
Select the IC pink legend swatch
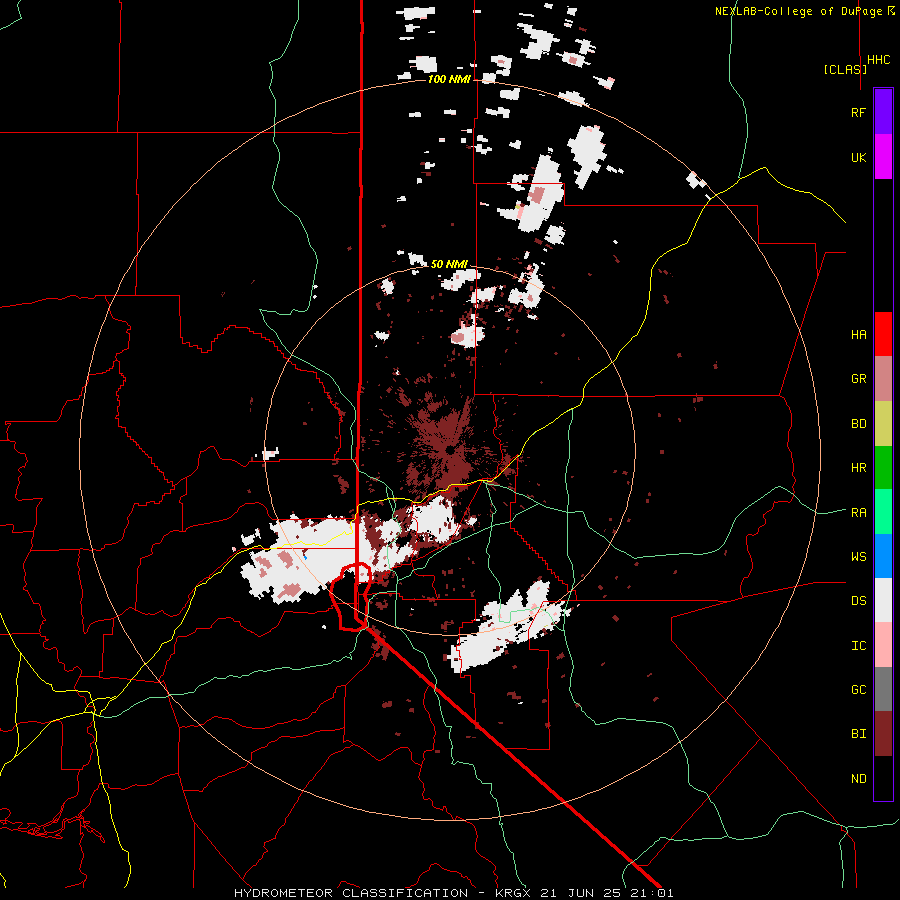click(883, 645)
